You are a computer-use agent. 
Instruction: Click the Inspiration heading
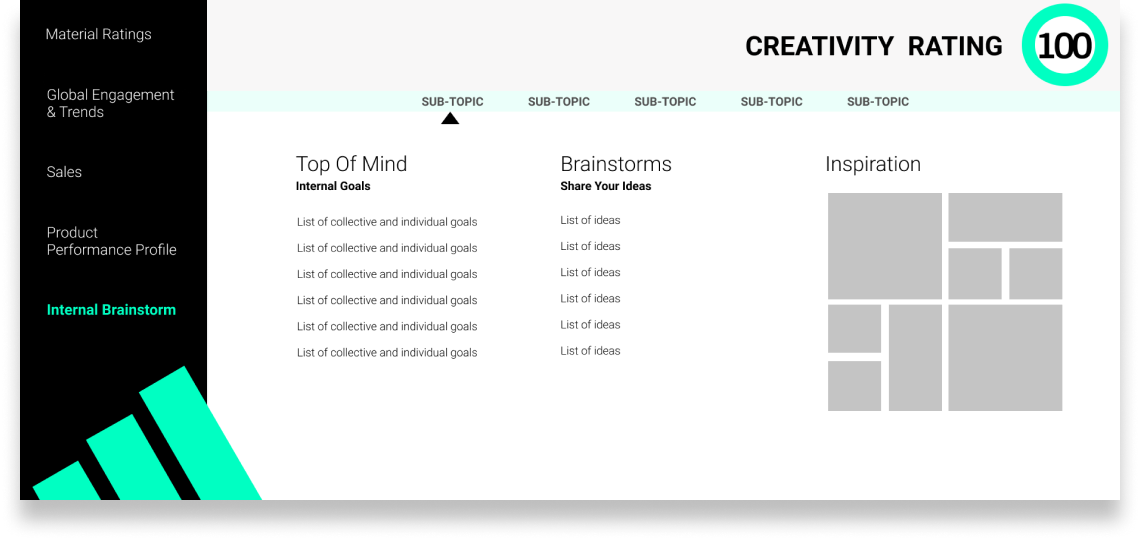pyautogui.click(x=872, y=164)
